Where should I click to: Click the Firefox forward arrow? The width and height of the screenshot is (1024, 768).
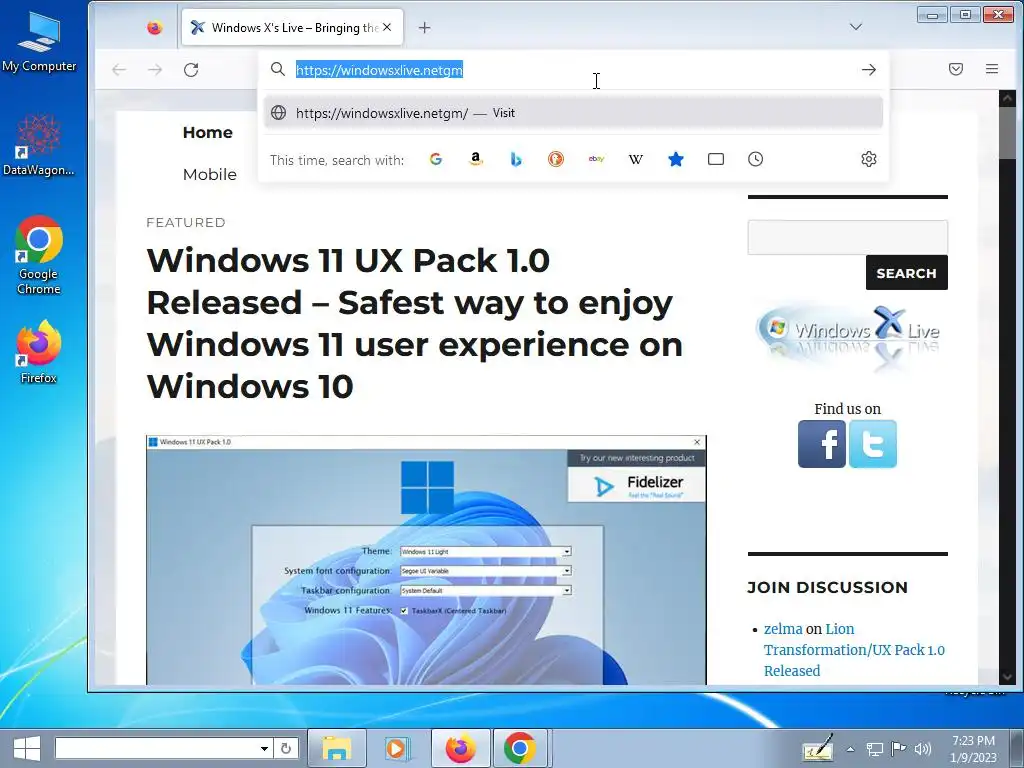[x=155, y=70]
